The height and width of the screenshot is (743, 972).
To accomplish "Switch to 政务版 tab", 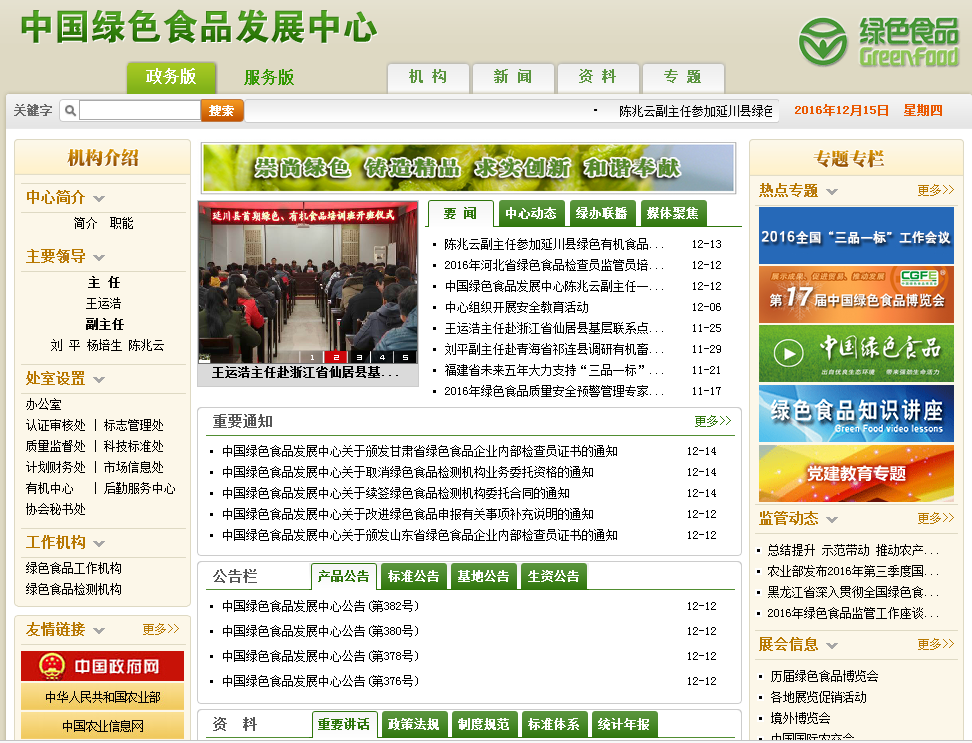I will (171, 77).
